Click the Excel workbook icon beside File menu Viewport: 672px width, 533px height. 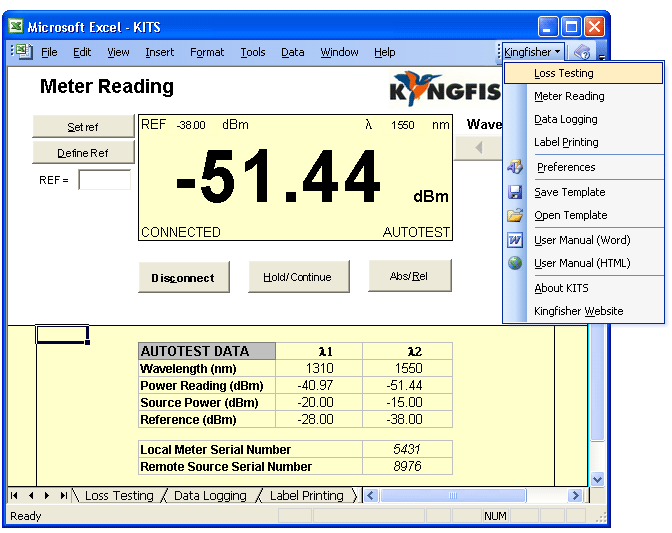tap(24, 52)
